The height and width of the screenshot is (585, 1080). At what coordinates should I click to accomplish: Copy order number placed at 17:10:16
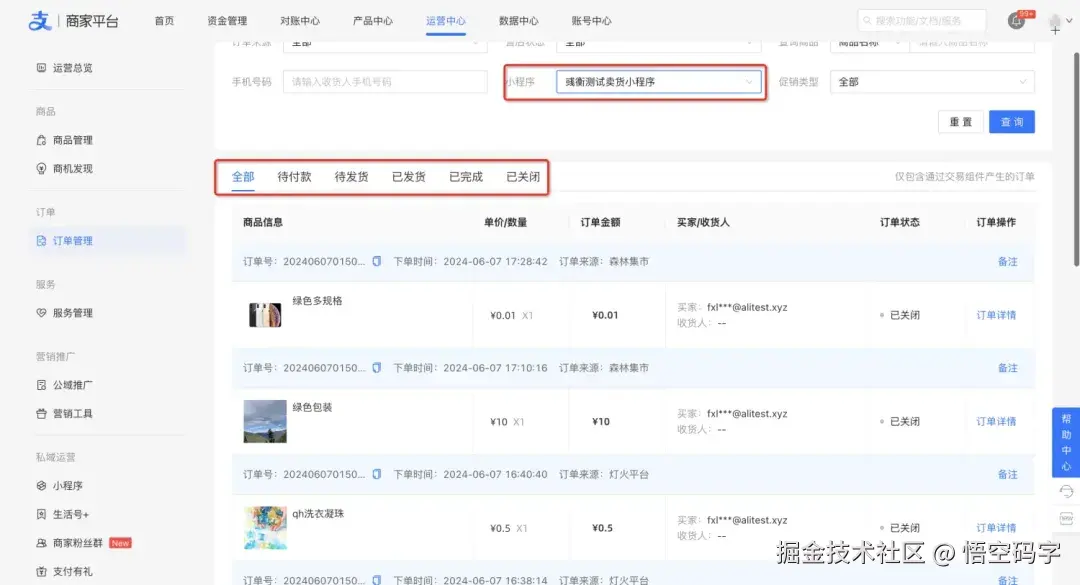(377, 368)
